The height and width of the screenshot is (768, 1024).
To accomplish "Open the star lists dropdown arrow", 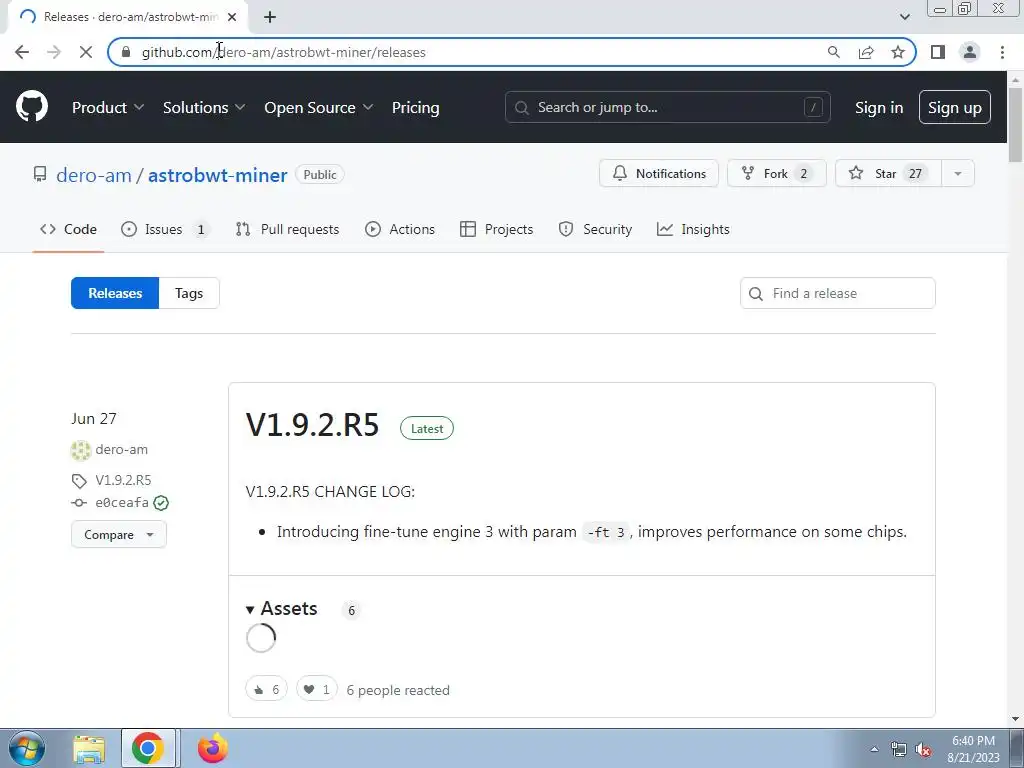I will (958, 174).
